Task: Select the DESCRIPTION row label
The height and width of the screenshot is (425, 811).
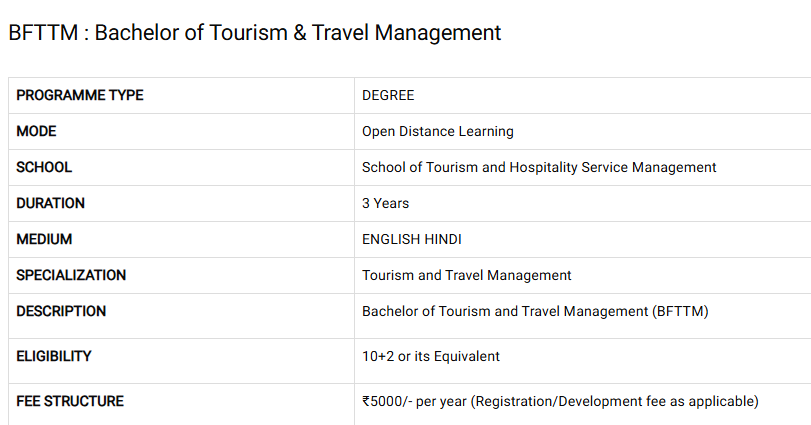Action: [61, 311]
